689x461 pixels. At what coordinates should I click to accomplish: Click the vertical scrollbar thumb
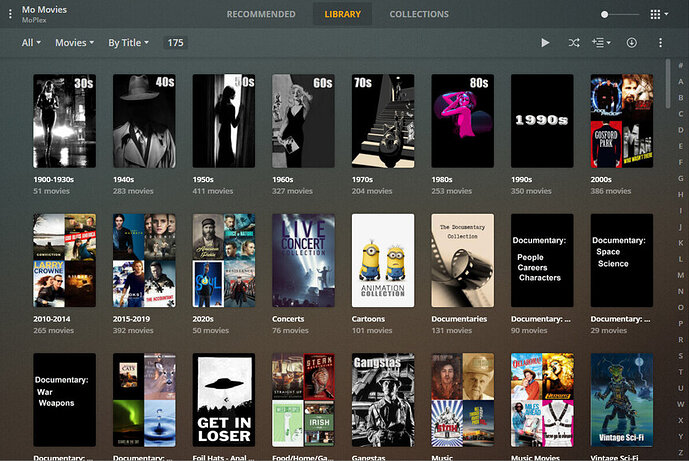pyautogui.click(x=668, y=83)
